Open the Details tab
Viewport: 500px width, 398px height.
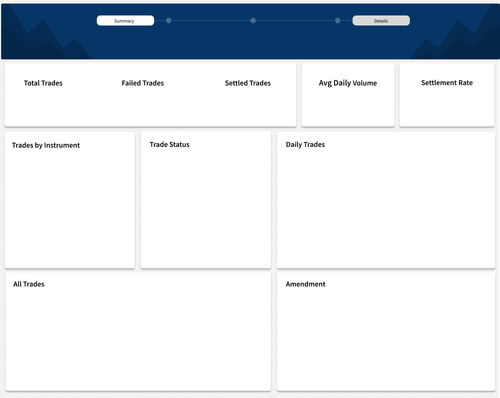(381, 21)
